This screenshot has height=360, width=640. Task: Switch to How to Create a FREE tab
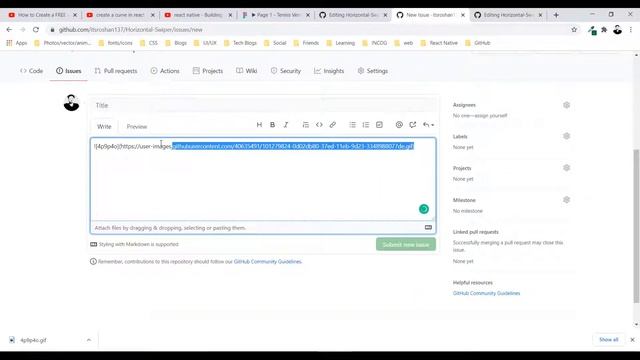[42, 15]
